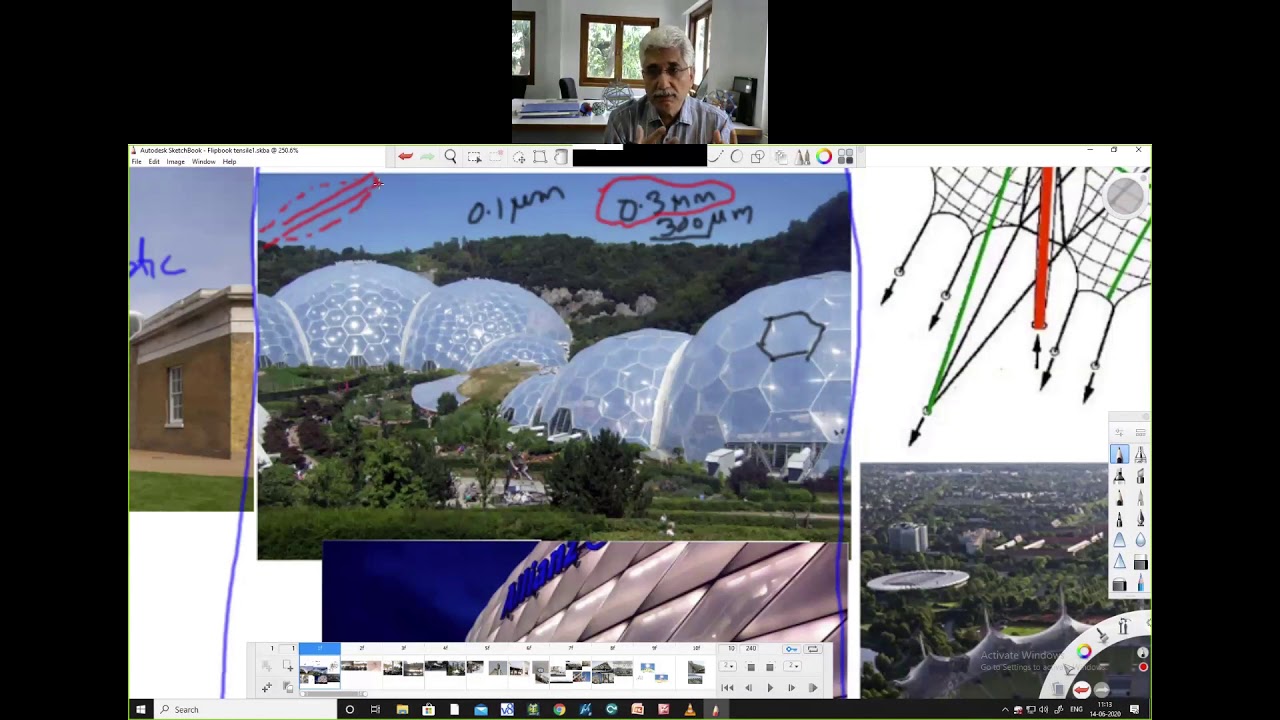The image size is (1280, 720).
Task: Select flipbook frame 9 thumbnail
Action: (x=654, y=671)
